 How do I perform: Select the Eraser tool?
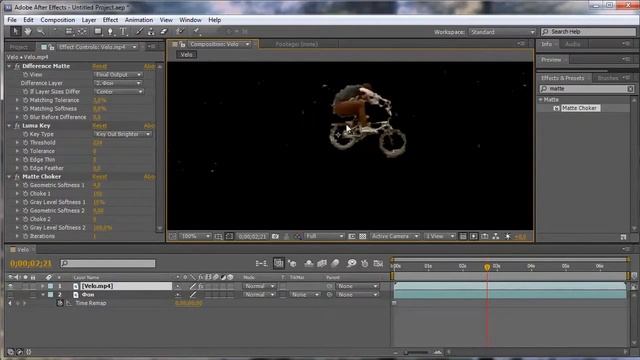pos(164,31)
